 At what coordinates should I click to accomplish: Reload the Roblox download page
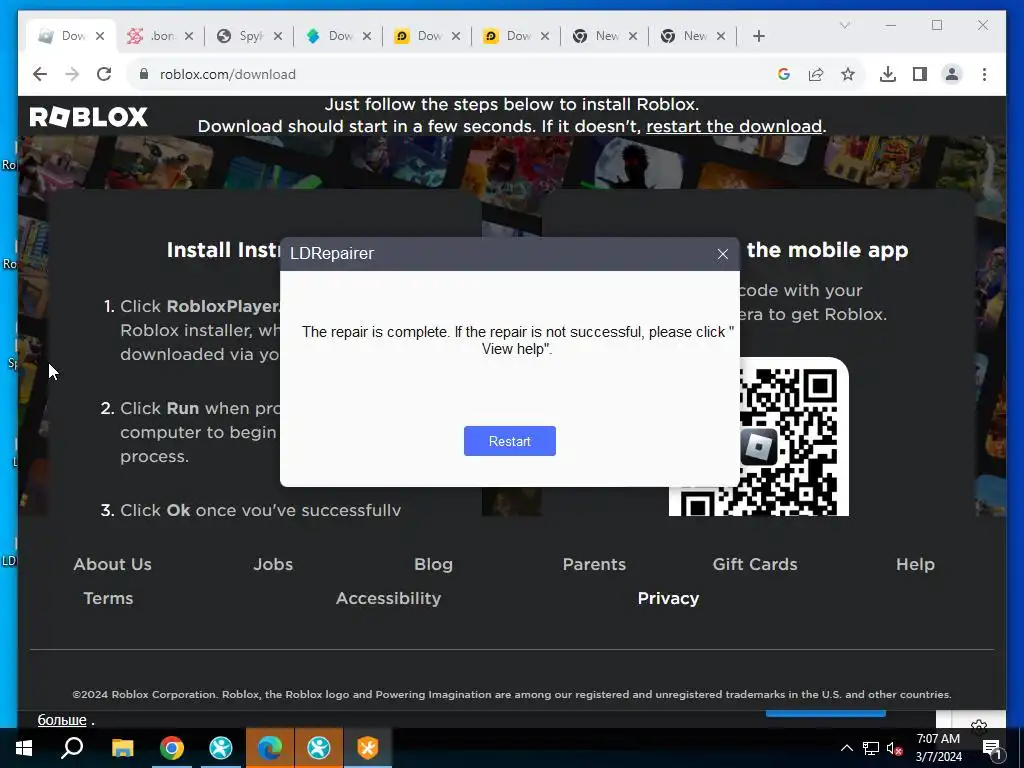pos(104,74)
